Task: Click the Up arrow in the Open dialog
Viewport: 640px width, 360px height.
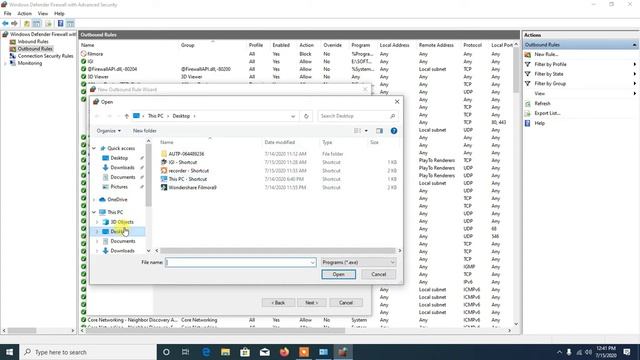Action: pos(127,116)
